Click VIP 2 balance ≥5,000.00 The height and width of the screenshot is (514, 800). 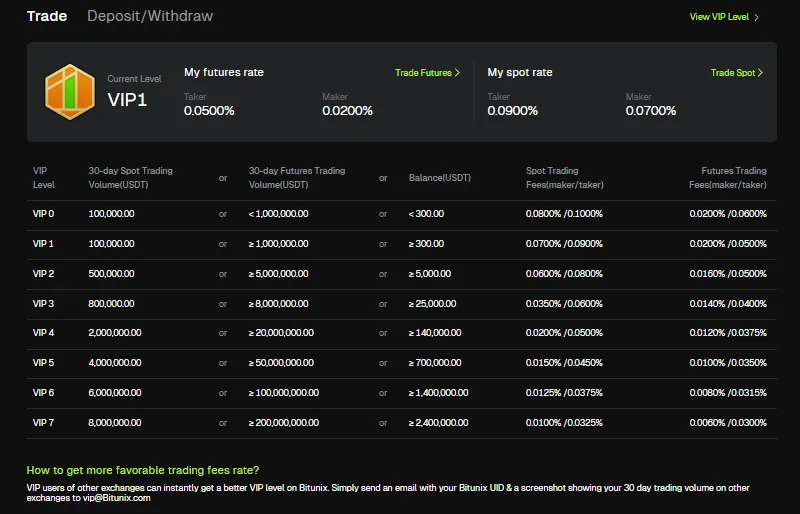click(x=430, y=274)
